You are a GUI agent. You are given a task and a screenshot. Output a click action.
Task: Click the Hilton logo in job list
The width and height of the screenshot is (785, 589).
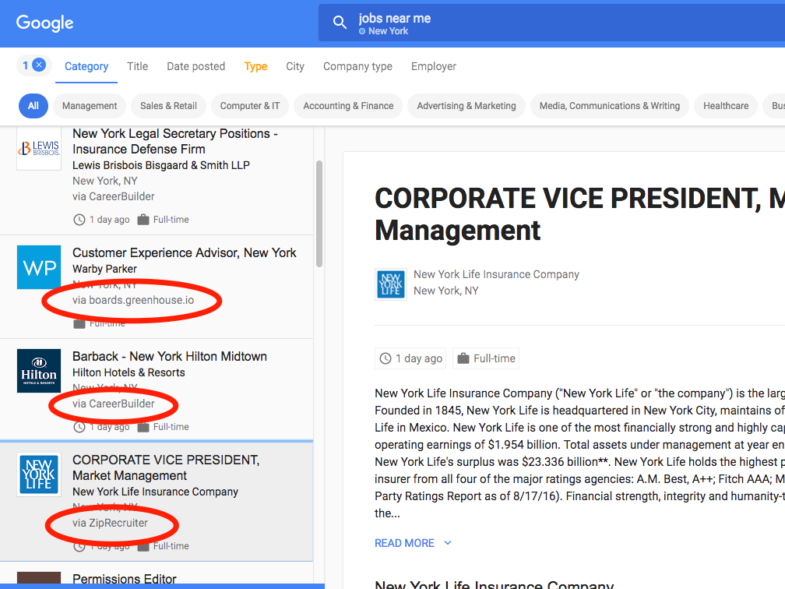[39, 371]
